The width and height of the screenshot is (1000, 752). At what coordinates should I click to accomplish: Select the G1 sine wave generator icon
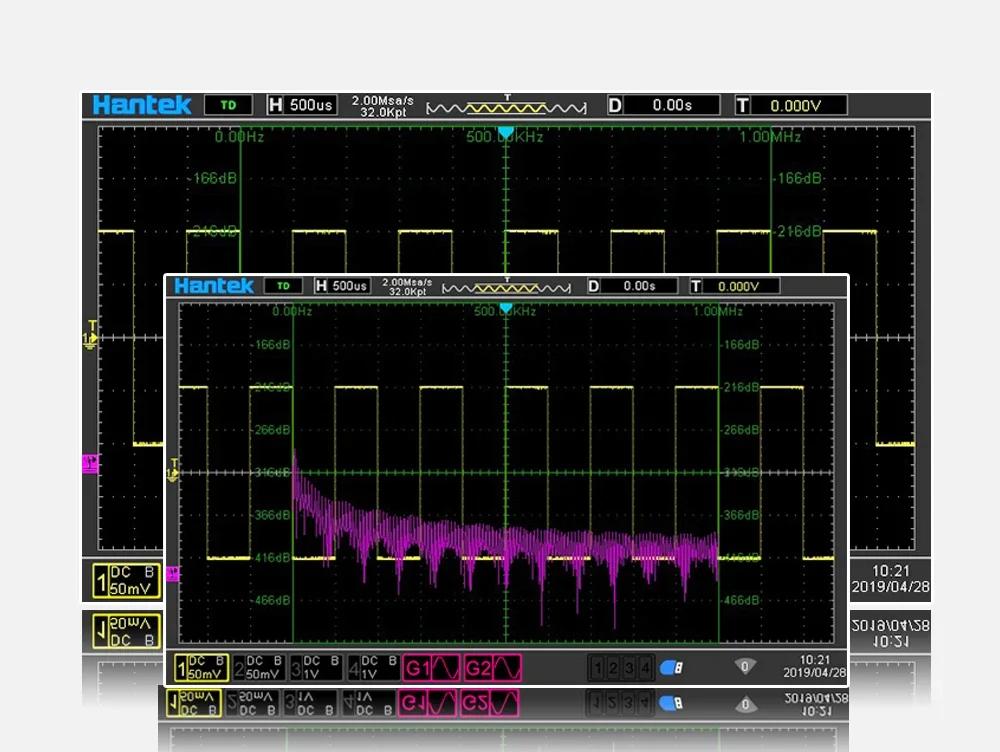point(430,666)
